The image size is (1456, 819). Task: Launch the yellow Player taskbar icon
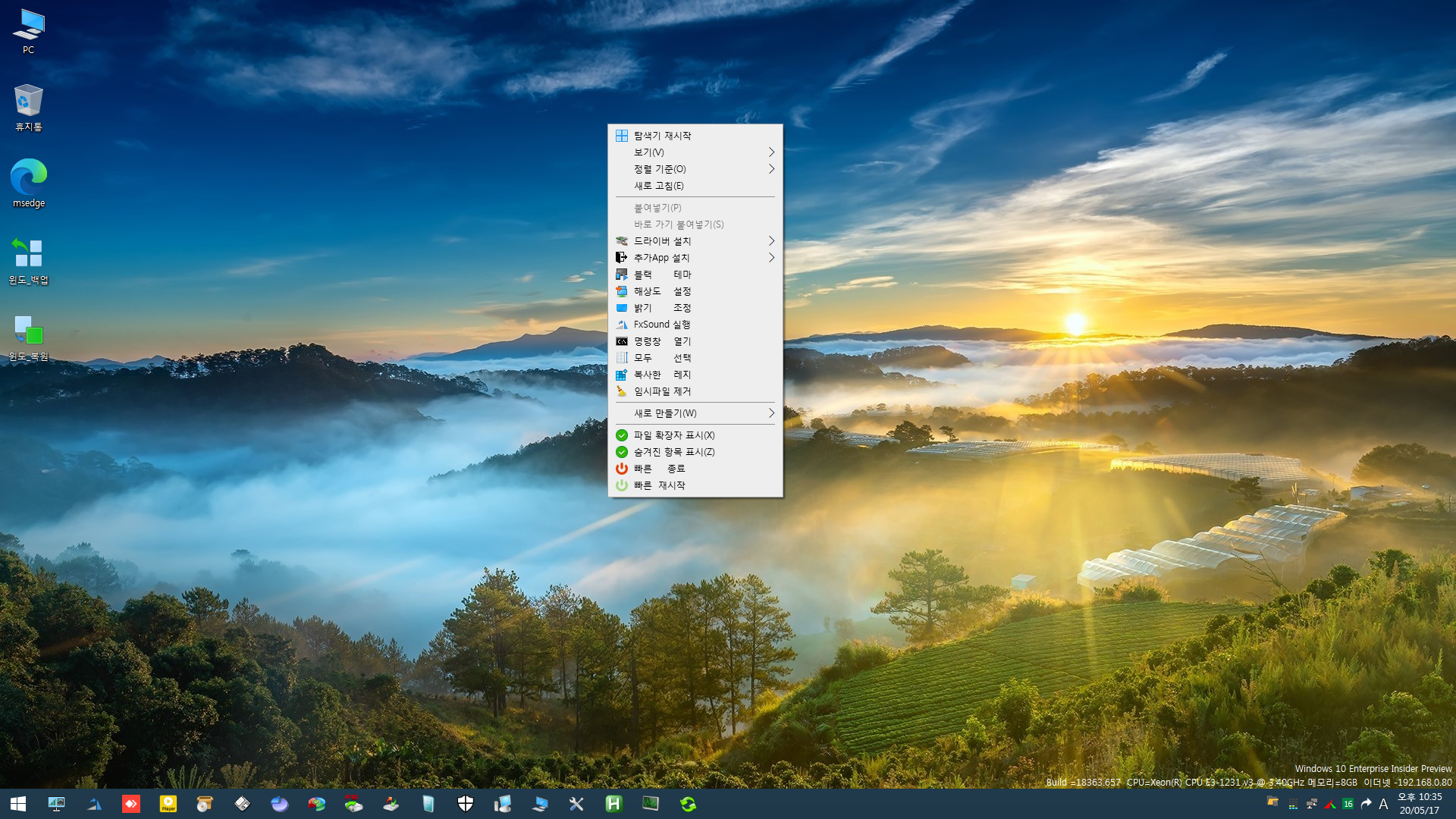[x=168, y=804]
